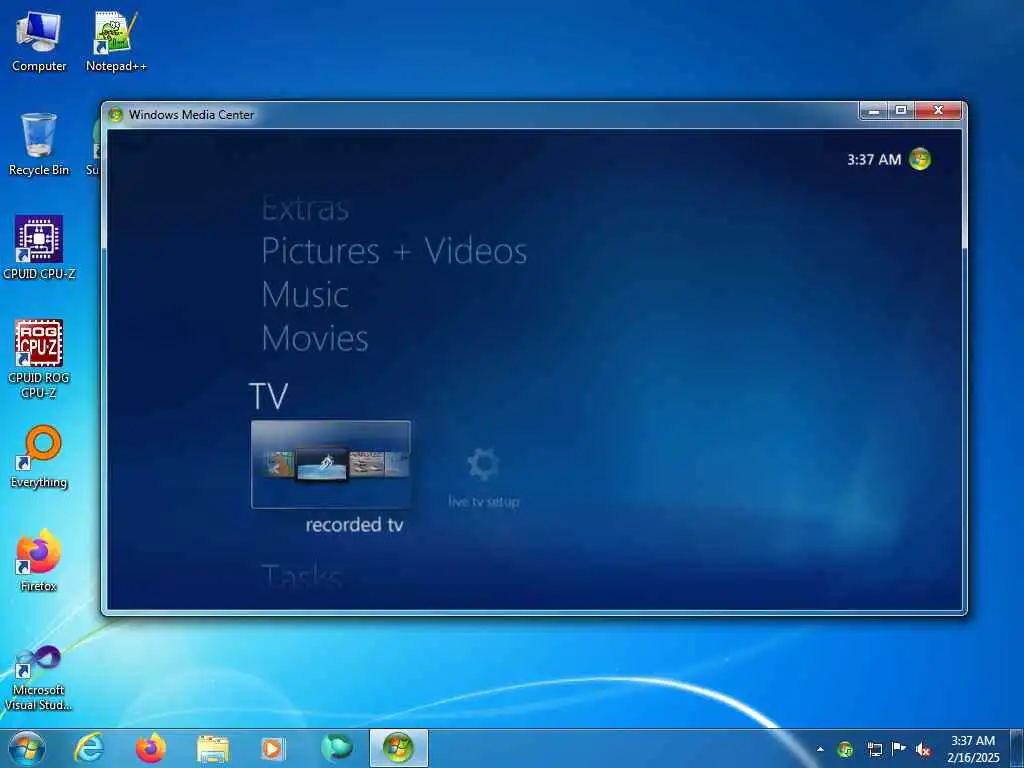Screen dimensions: 1024x768
Task: Maximize the Windows Media Center window
Action: coord(901,111)
